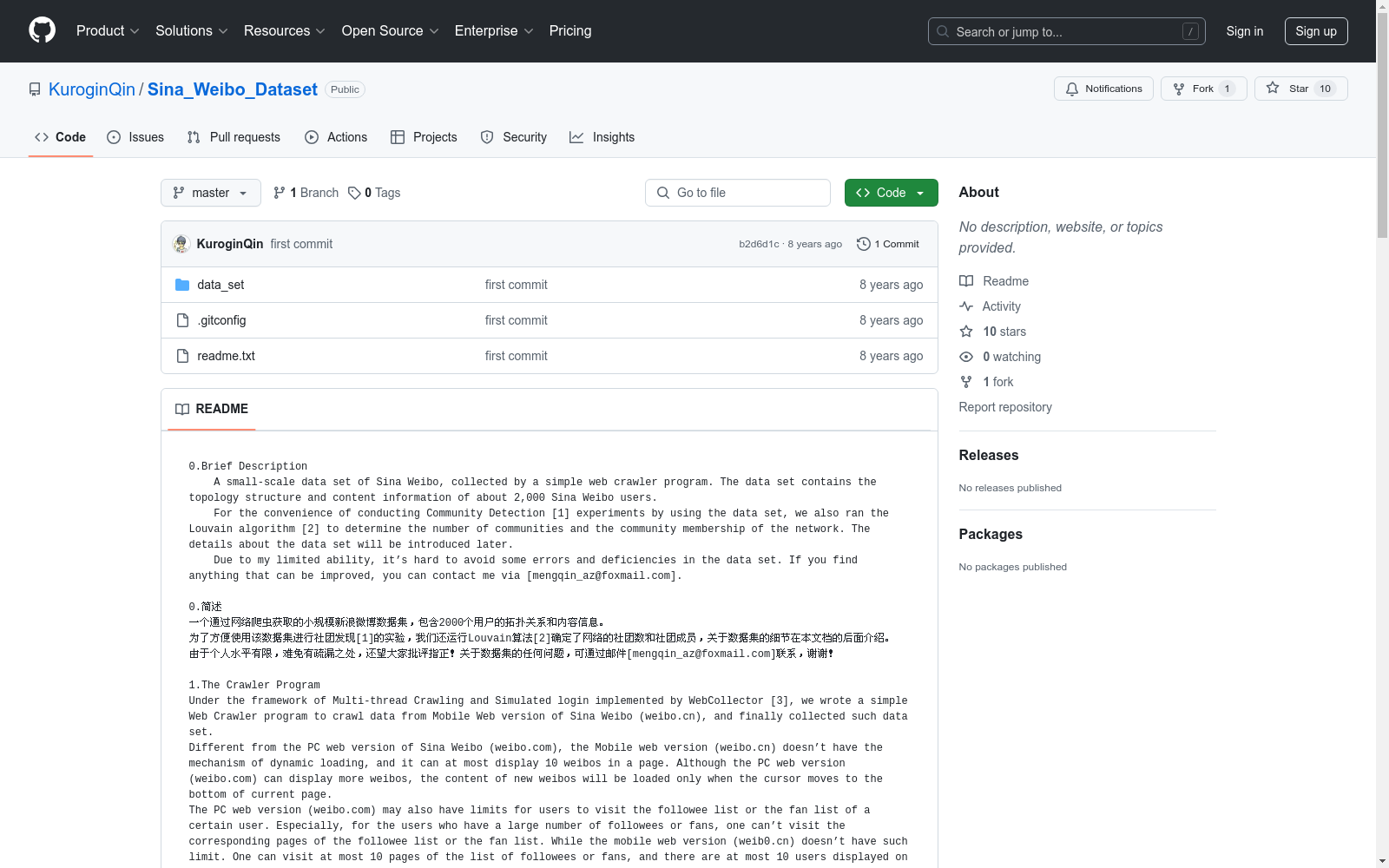Open the Releases heading link
The width and height of the screenshot is (1389, 868).
[x=989, y=455]
